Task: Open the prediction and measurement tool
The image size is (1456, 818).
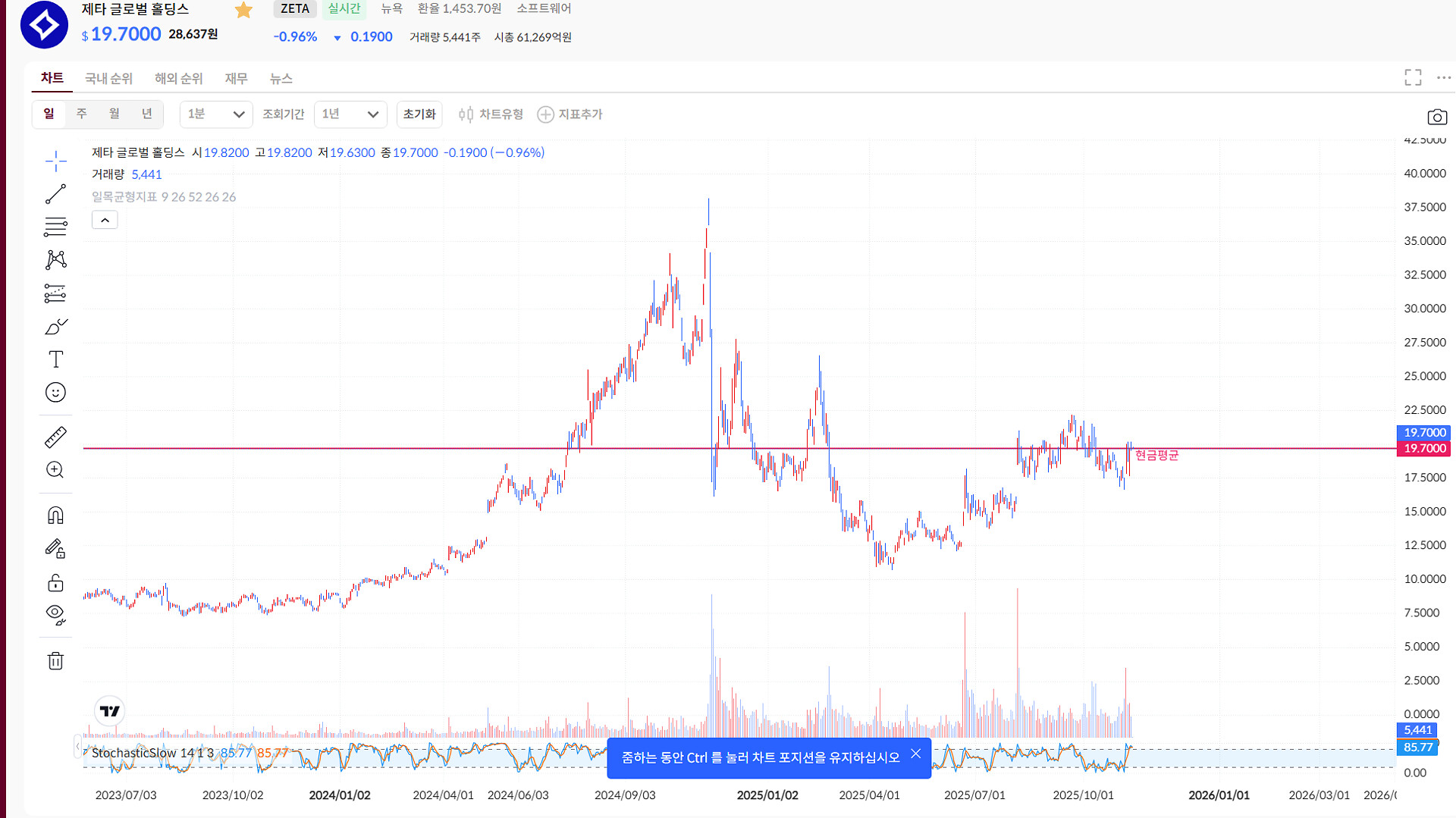Action: click(55, 293)
